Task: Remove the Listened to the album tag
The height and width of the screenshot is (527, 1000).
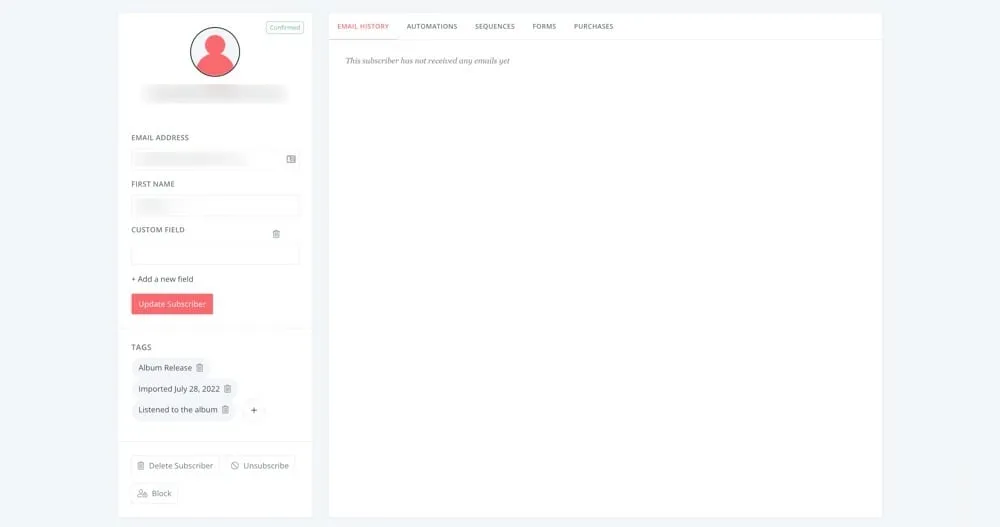Action: point(225,410)
